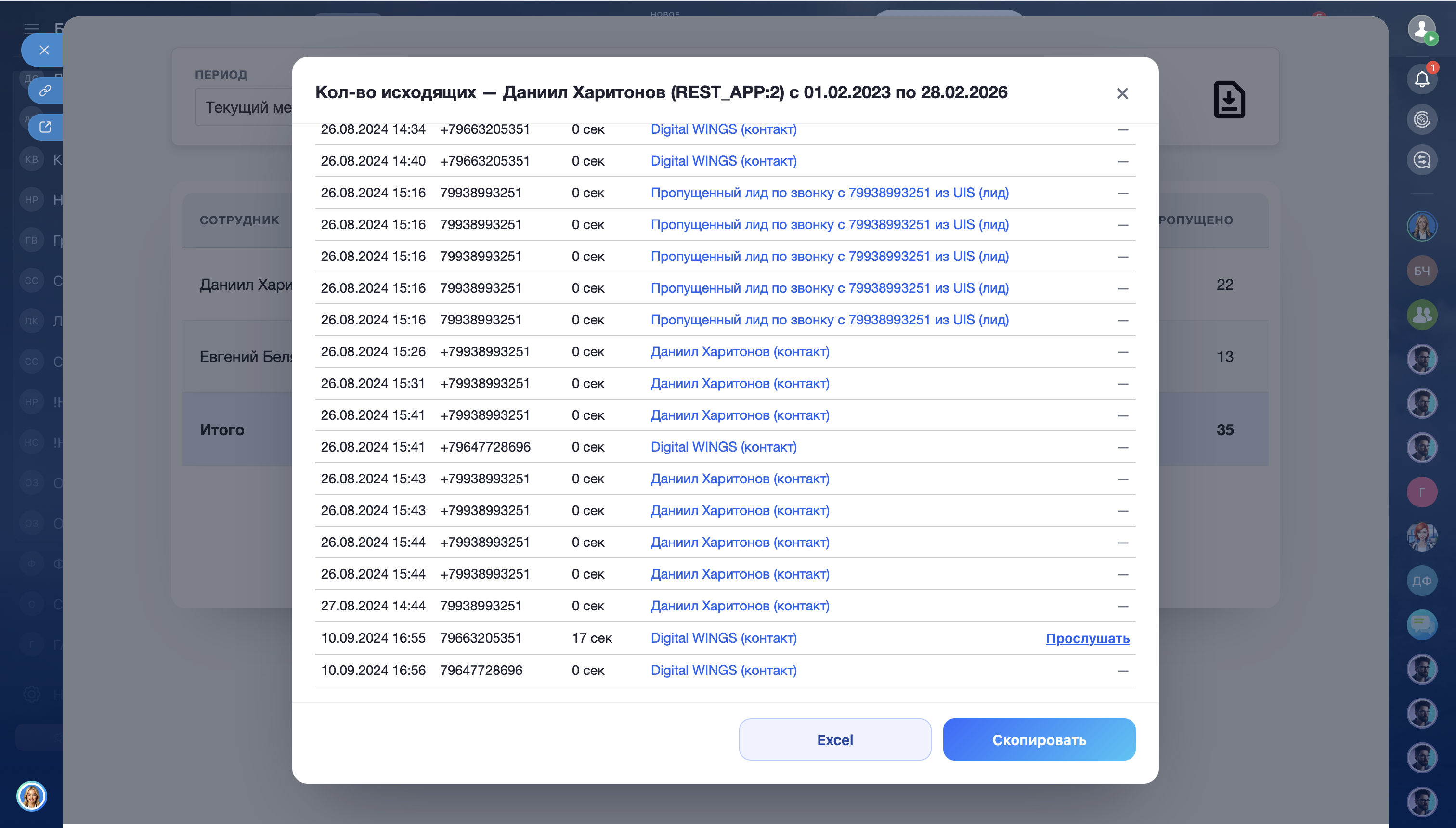Click the Скопировать button
1456x828 pixels.
pos(1039,739)
